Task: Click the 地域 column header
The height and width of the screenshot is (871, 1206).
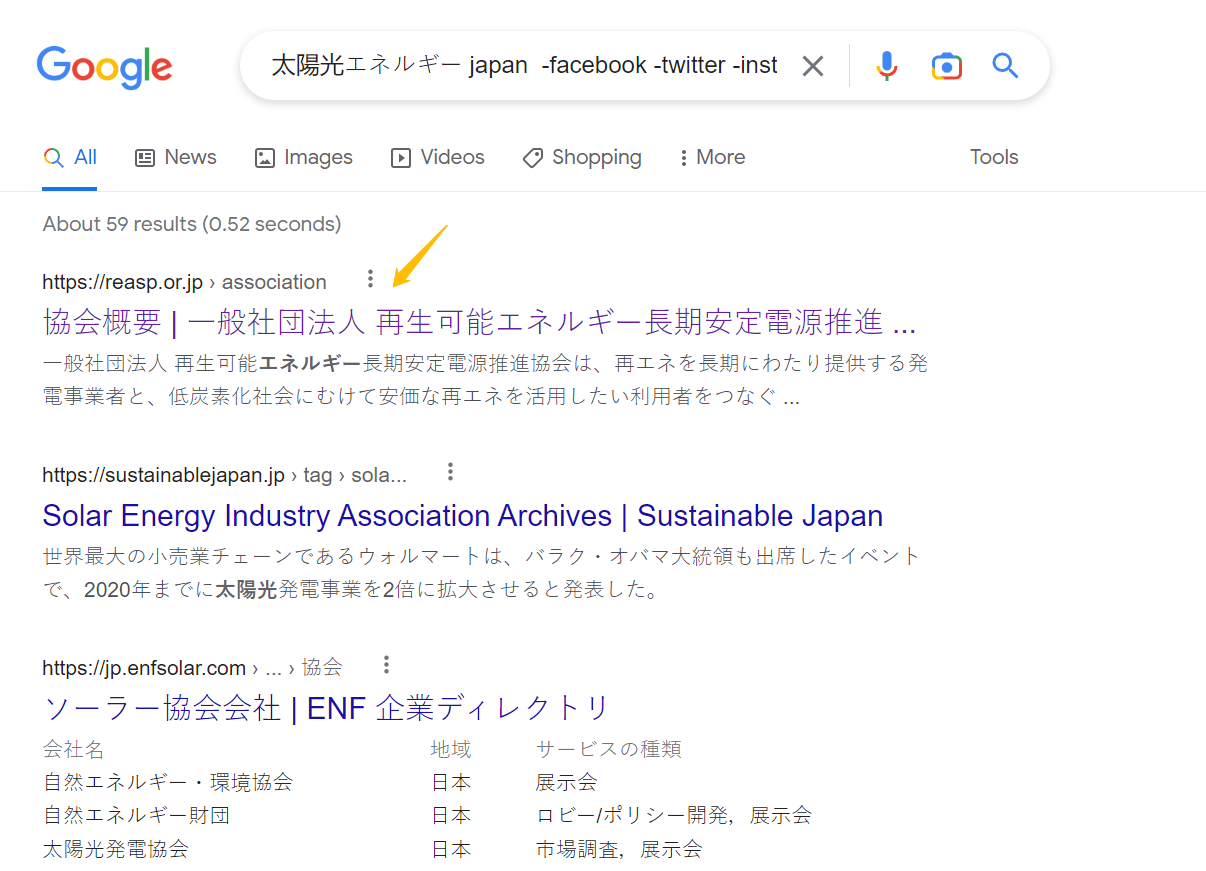Action: (x=451, y=749)
